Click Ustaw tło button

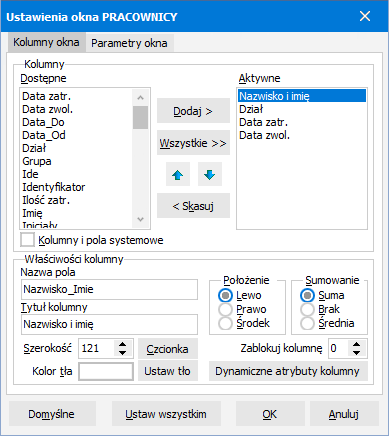point(168,371)
